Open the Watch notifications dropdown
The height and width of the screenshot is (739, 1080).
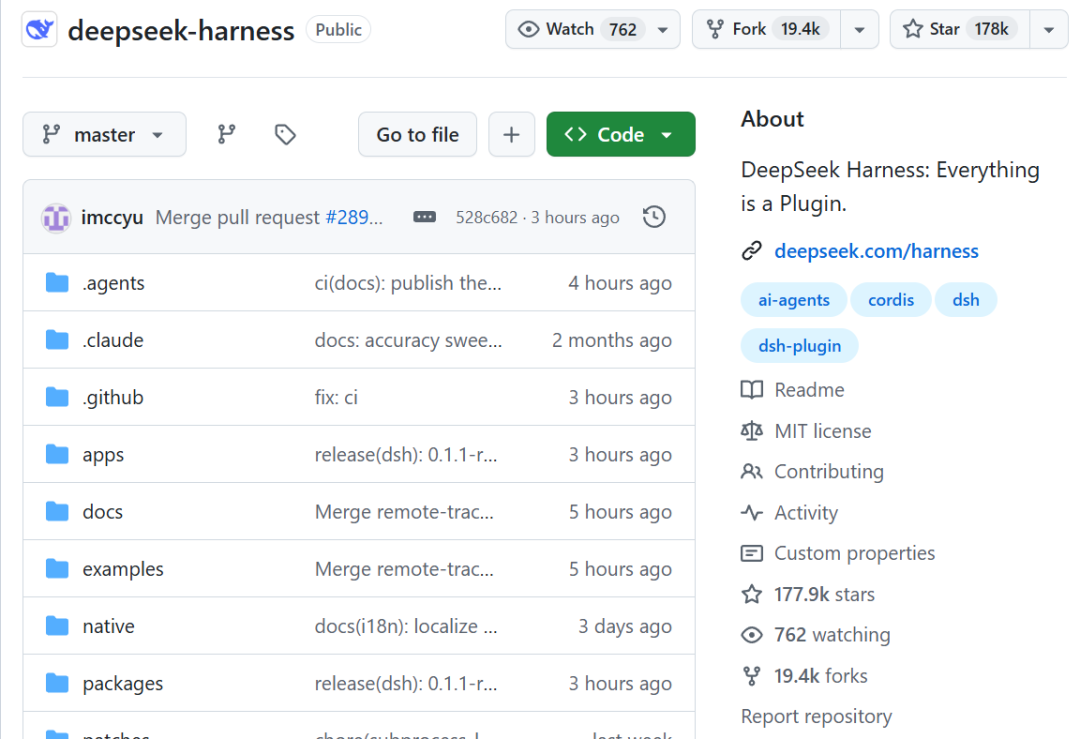tap(593, 30)
